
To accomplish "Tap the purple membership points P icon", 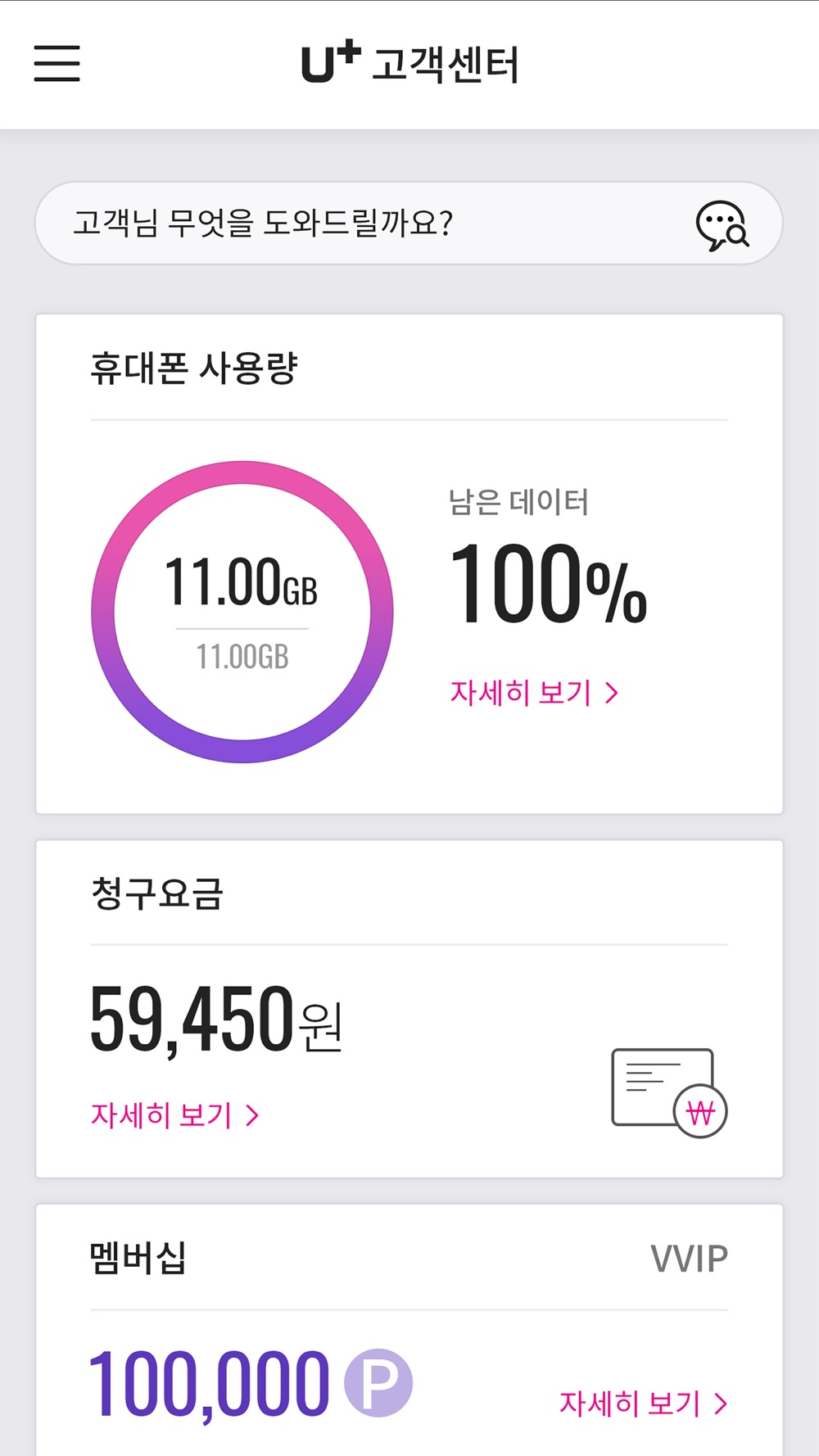I will [x=378, y=1382].
